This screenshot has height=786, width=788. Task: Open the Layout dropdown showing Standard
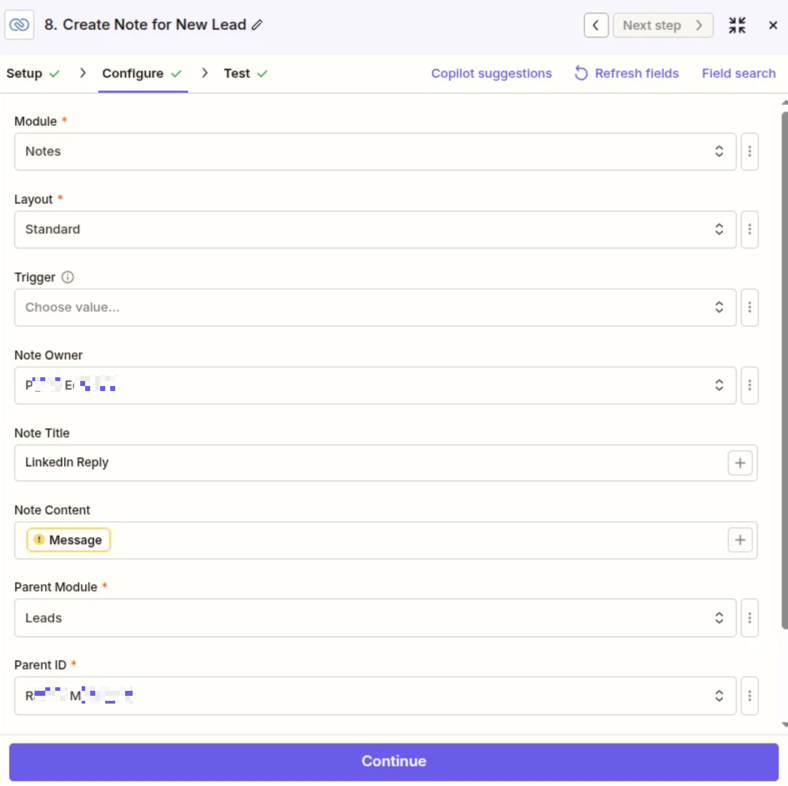point(375,230)
